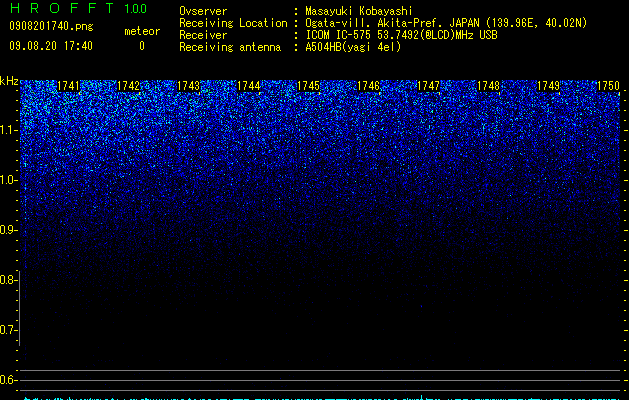Click the 1741 time marker
This screenshot has width=629, height=400.
pos(68,86)
